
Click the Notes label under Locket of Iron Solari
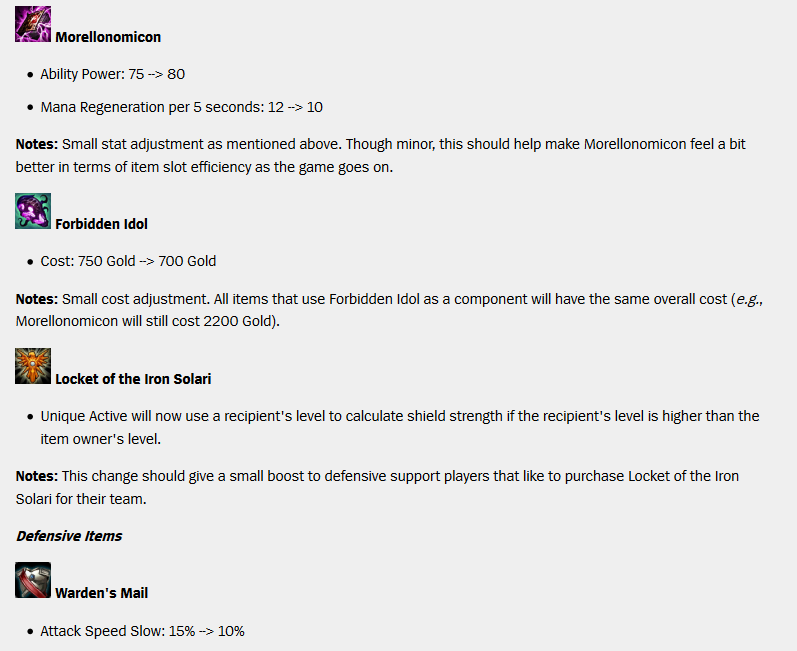tap(37, 476)
